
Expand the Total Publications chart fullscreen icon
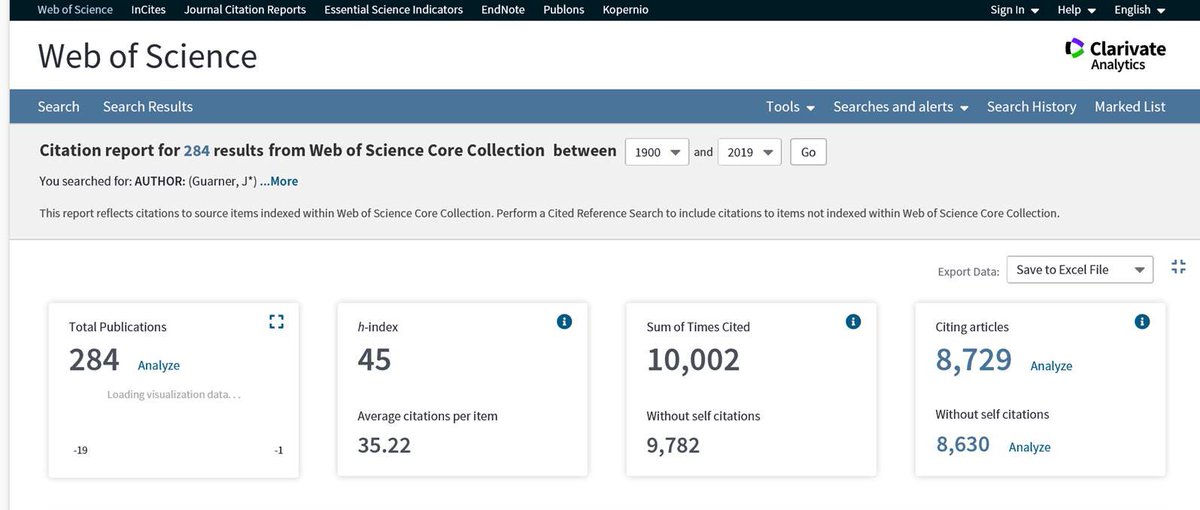277,321
